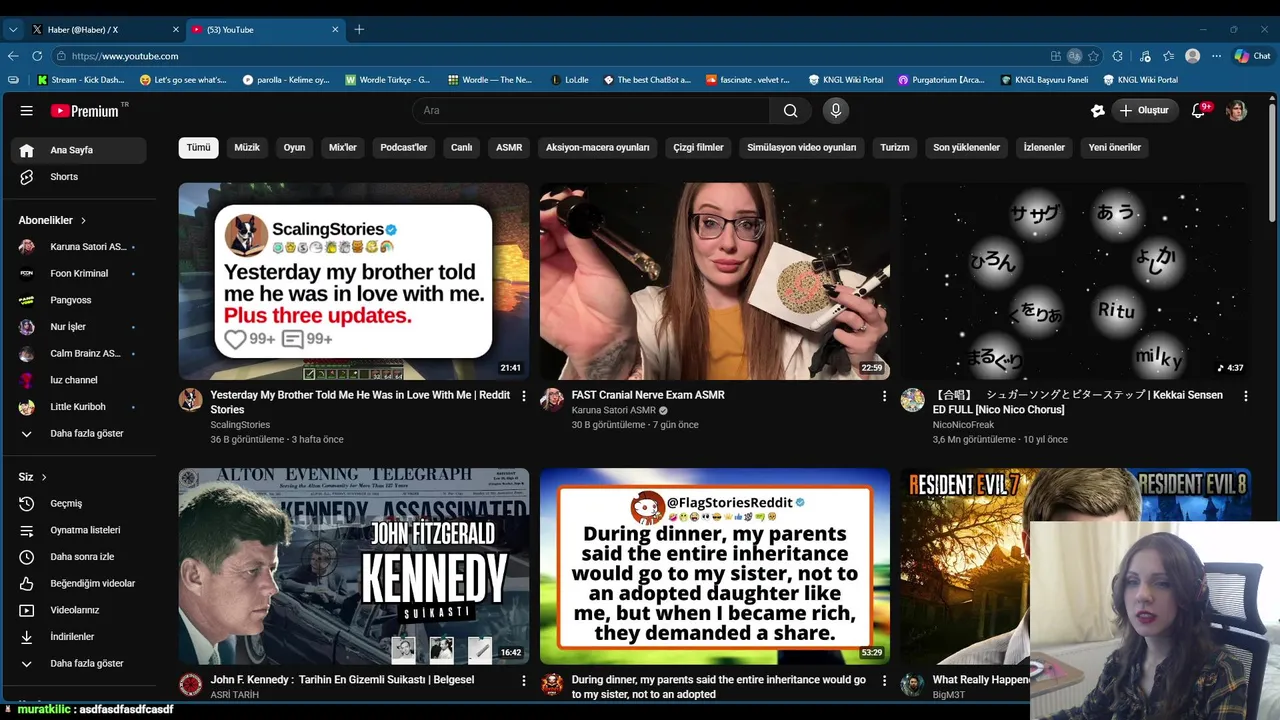Open Karuna Satori subscription channel
The height and width of the screenshot is (720, 1280).
[x=78, y=247]
